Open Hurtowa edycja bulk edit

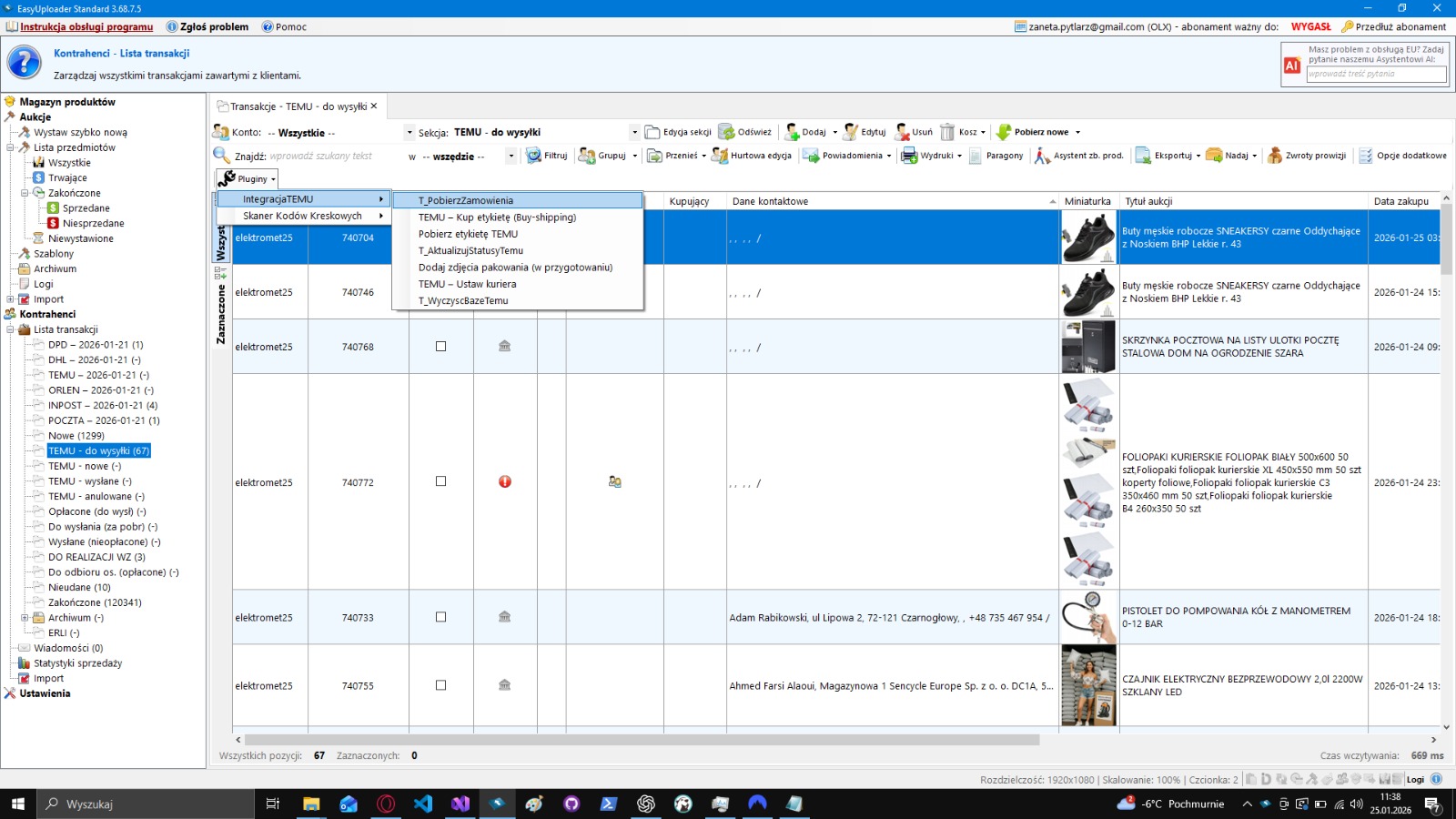[x=752, y=156]
